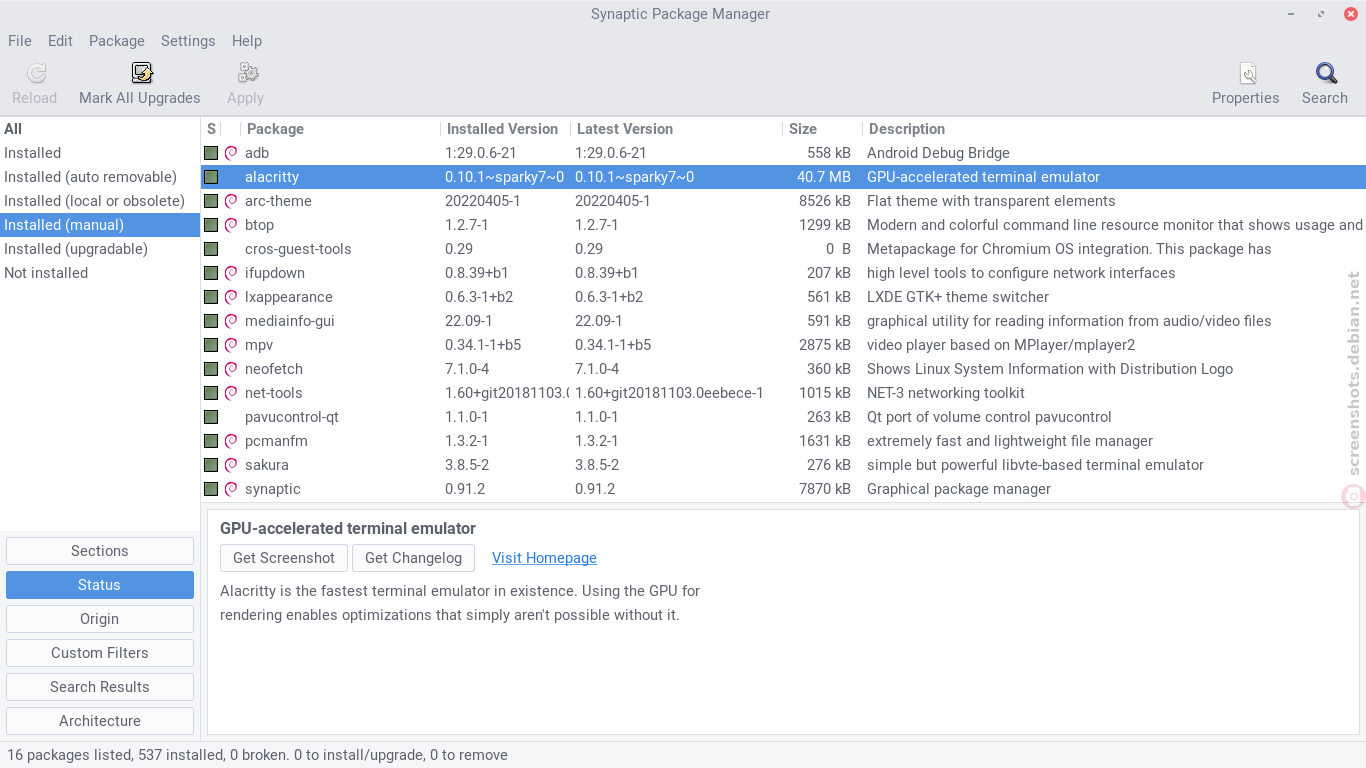Image resolution: width=1366 pixels, height=768 pixels.
Task: Click the Debian swirl icon next to adb
Action: [230, 153]
